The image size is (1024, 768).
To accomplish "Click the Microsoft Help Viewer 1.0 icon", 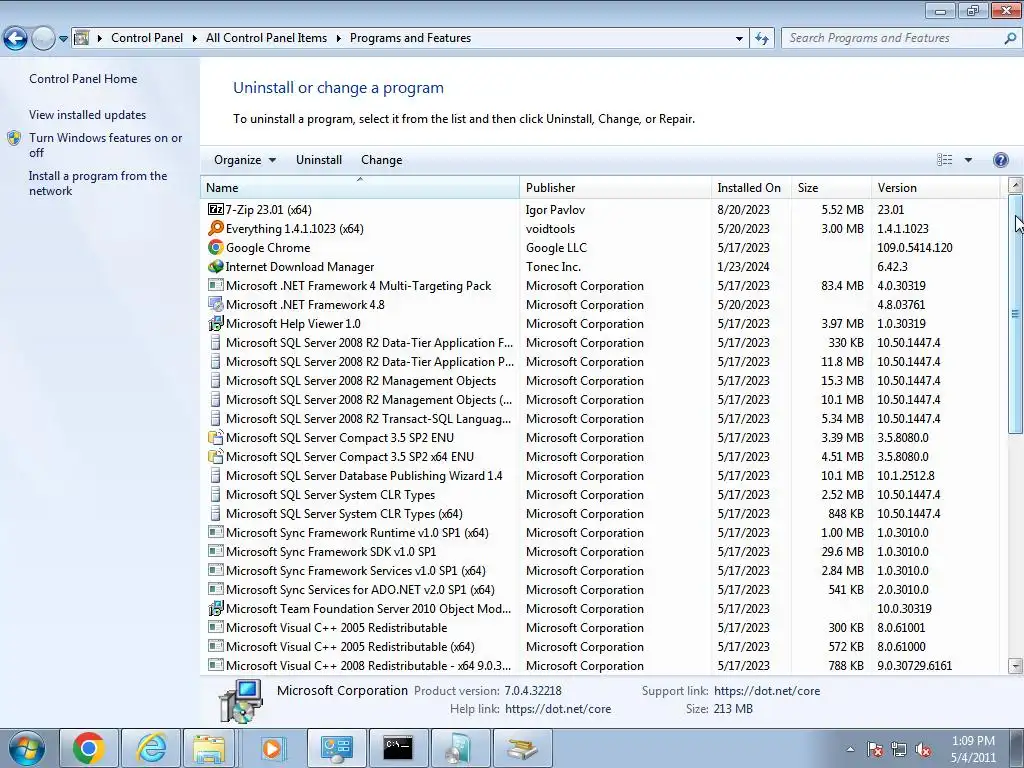I will [216, 323].
